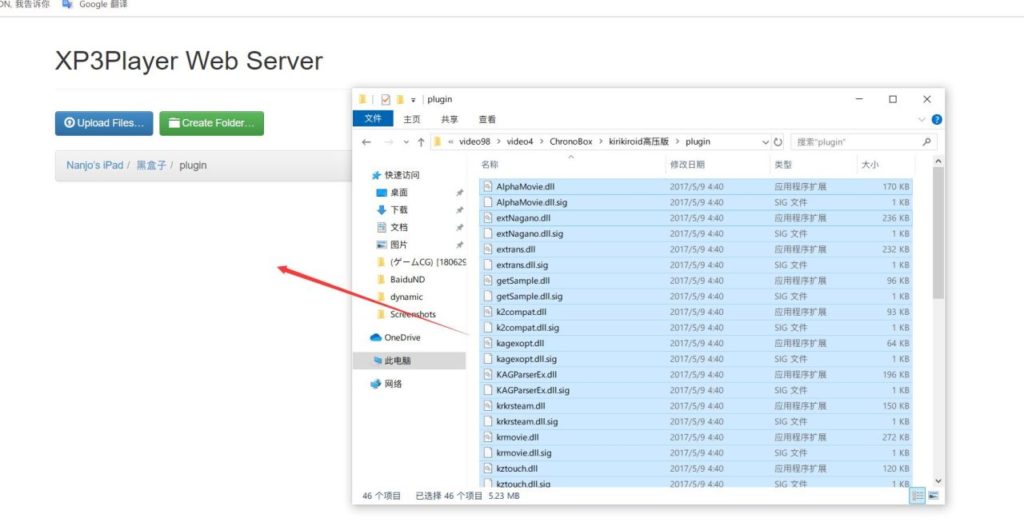Open the quick access toolbar customize dropdown

point(412,99)
